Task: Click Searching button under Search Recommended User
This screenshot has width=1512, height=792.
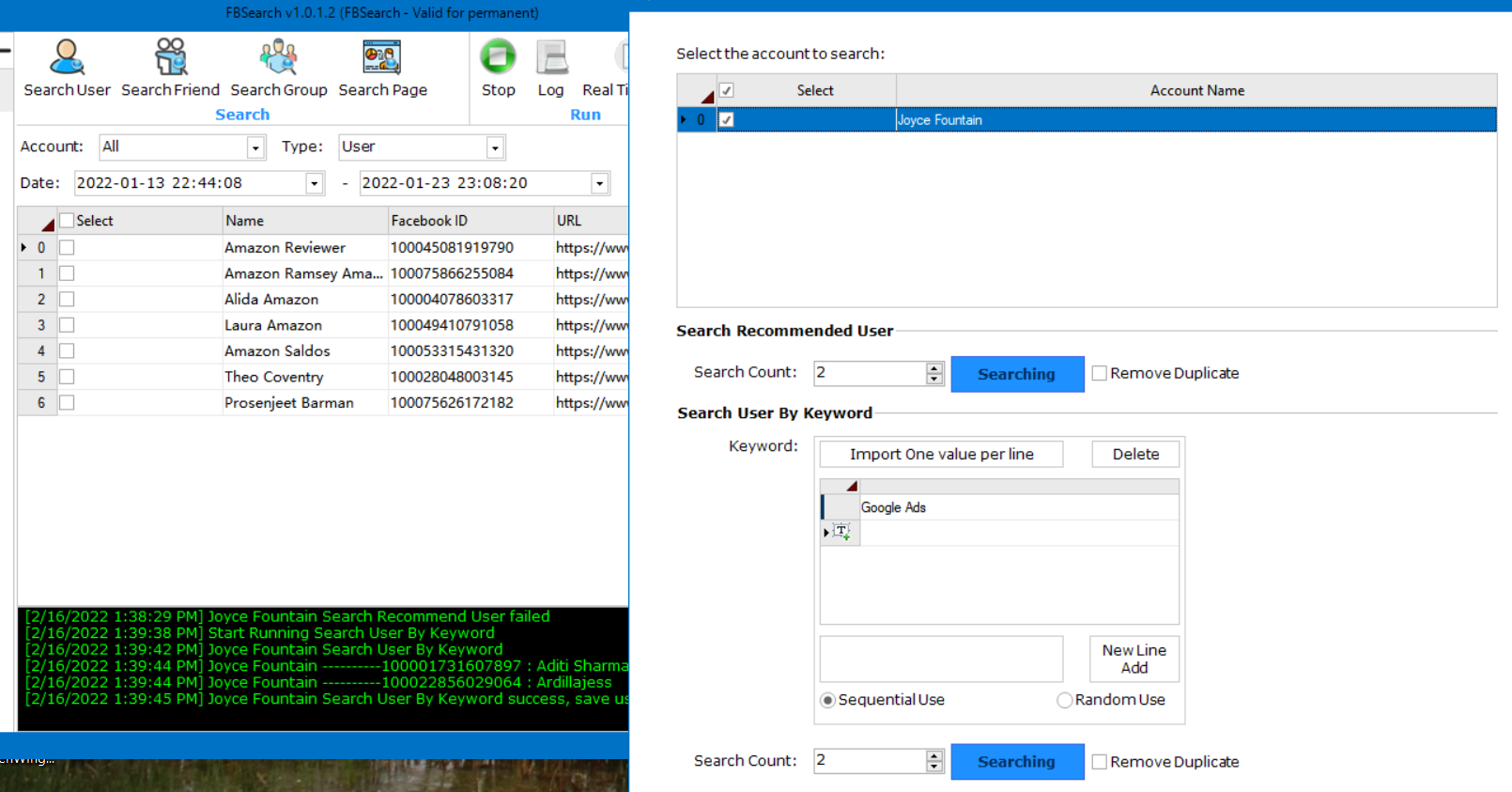Action: [x=1017, y=374]
